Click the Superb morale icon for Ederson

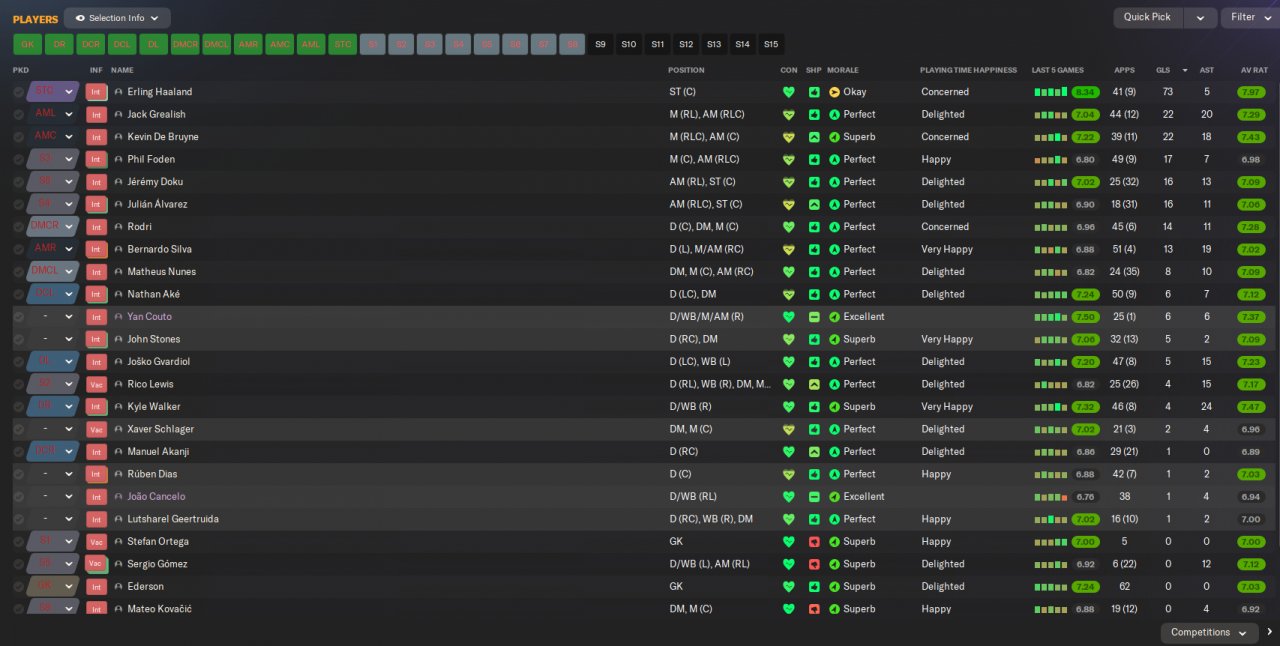click(x=834, y=586)
